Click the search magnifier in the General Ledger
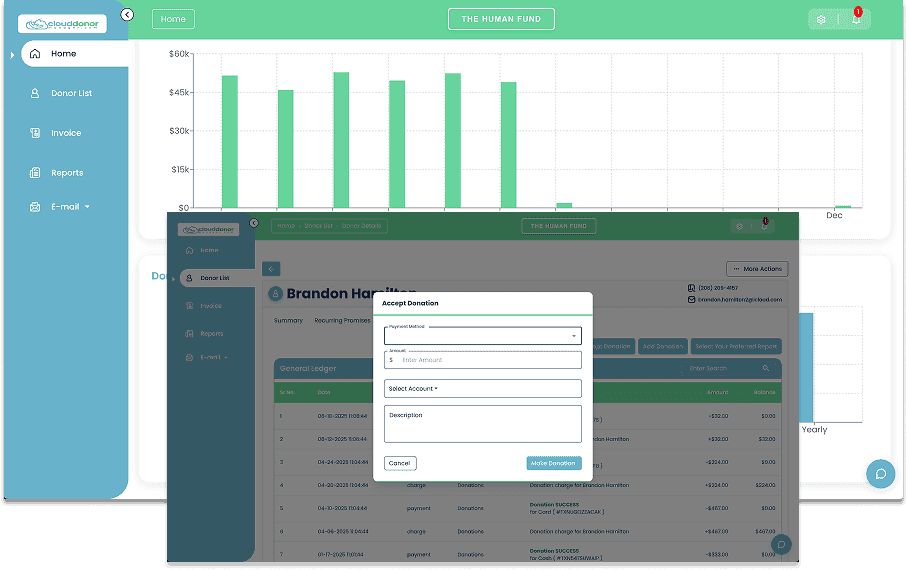The height and width of the screenshot is (570, 907). 766,369
